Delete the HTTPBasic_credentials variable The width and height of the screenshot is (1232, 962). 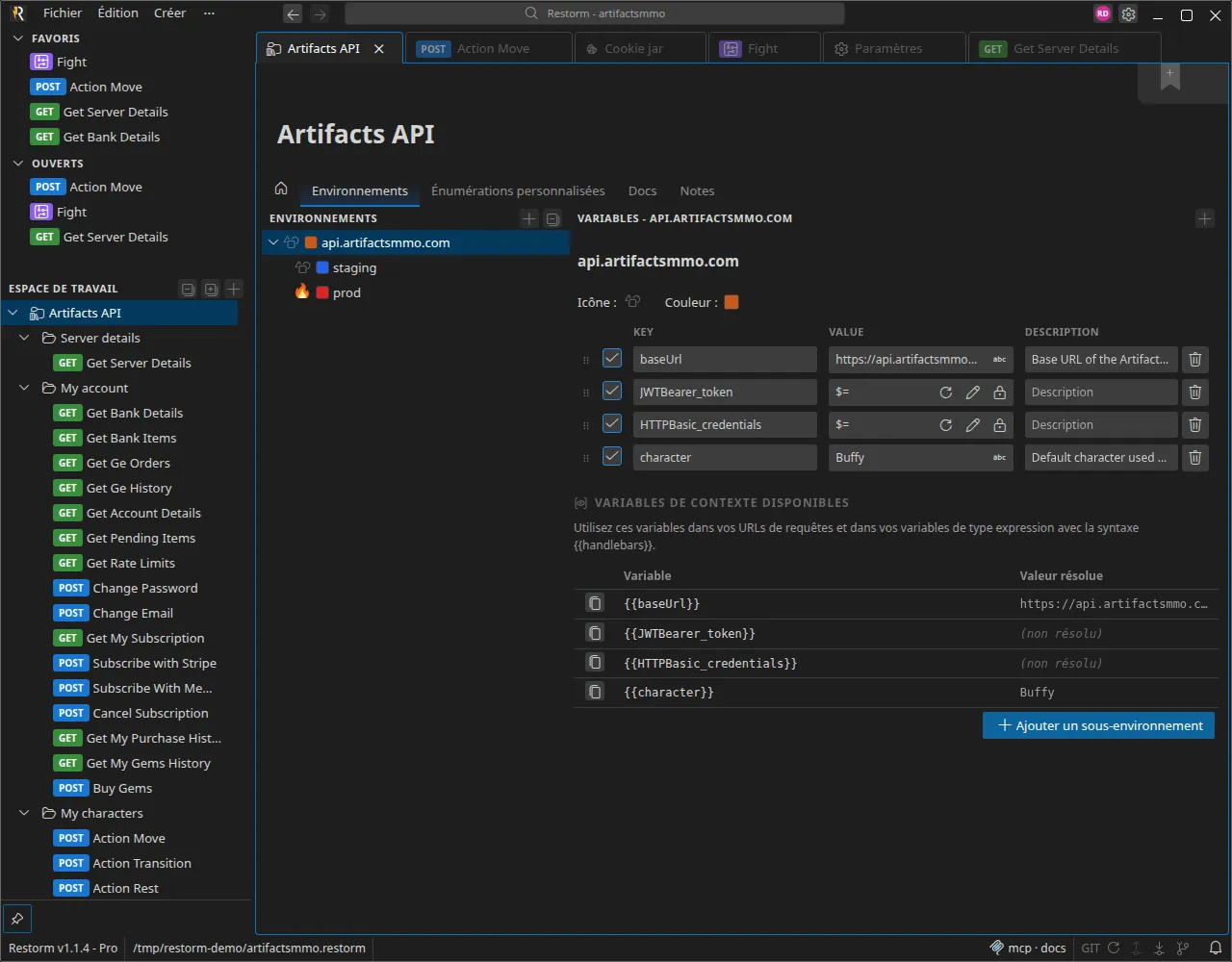tap(1194, 425)
